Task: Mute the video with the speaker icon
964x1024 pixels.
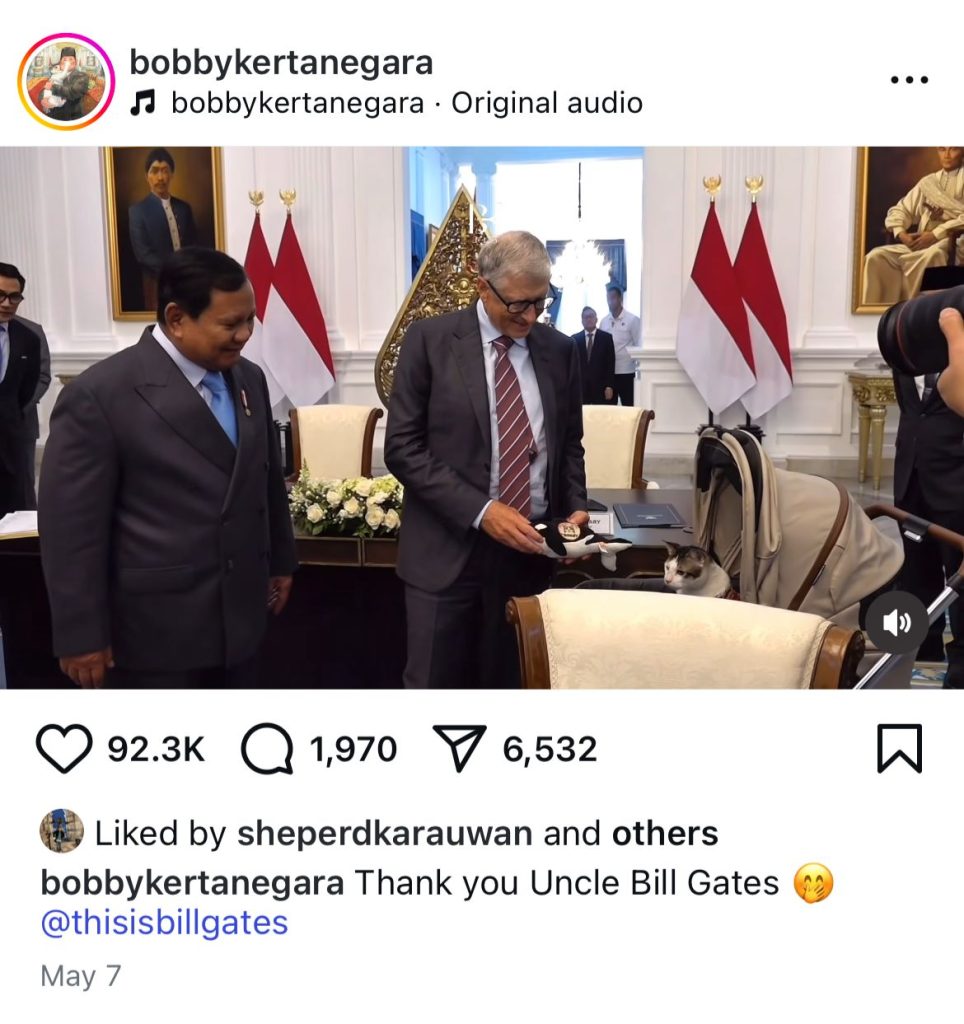Action: point(897,623)
